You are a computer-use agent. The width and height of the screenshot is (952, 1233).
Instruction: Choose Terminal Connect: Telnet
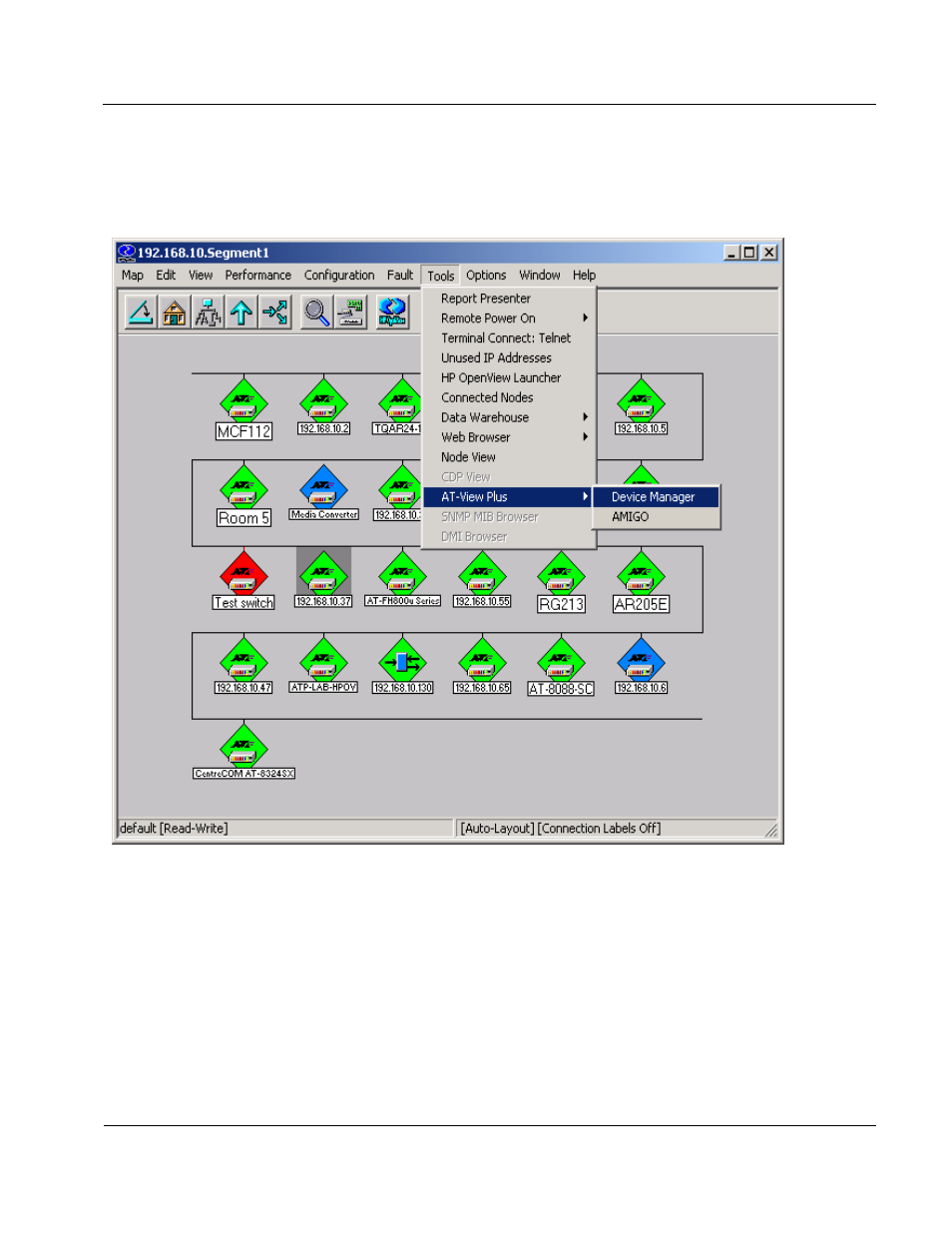pyautogui.click(x=509, y=338)
